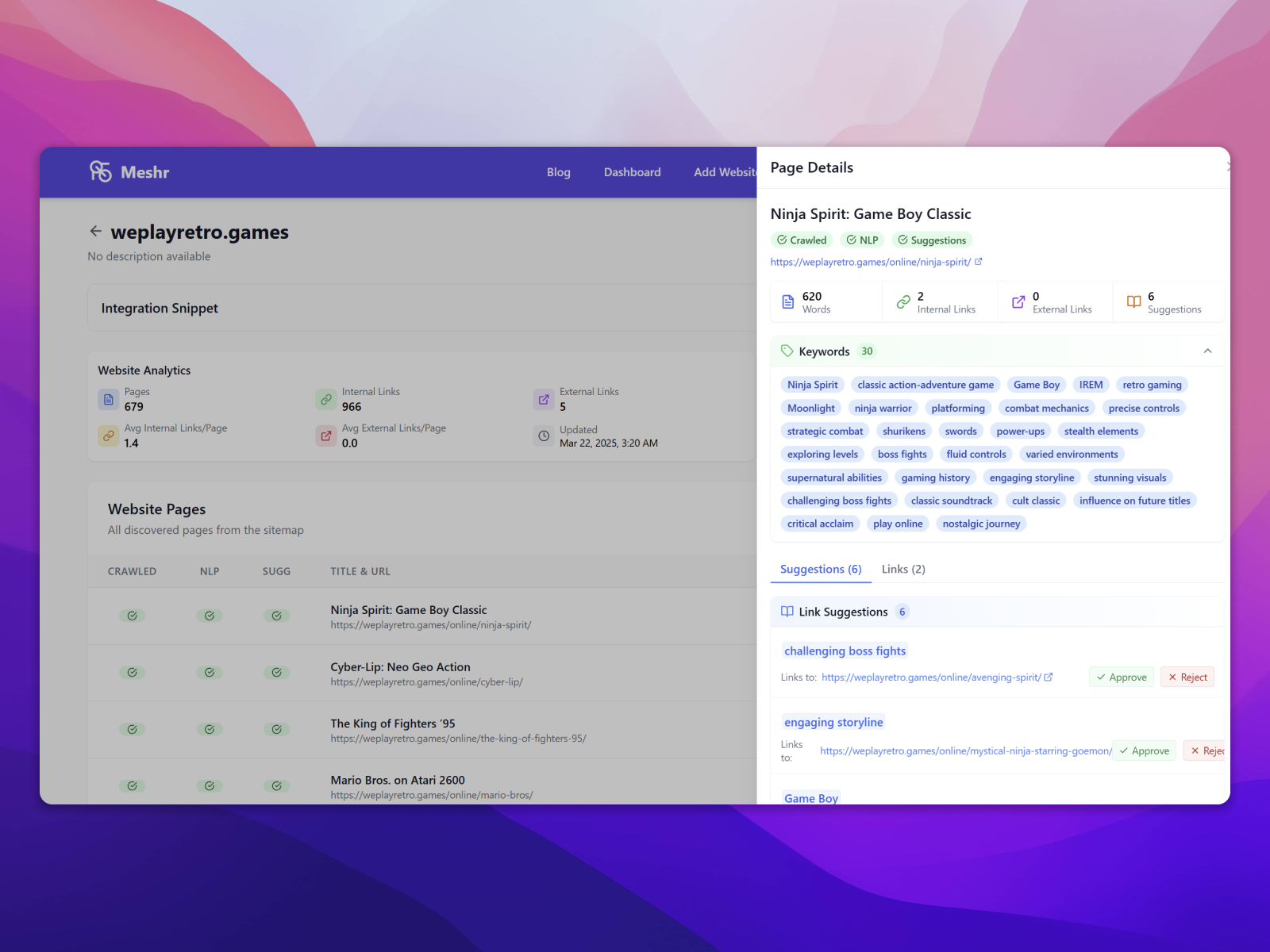The height and width of the screenshot is (952, 1270).
Task: Click the Link Suggestions book icon
Action: point(787,612)
